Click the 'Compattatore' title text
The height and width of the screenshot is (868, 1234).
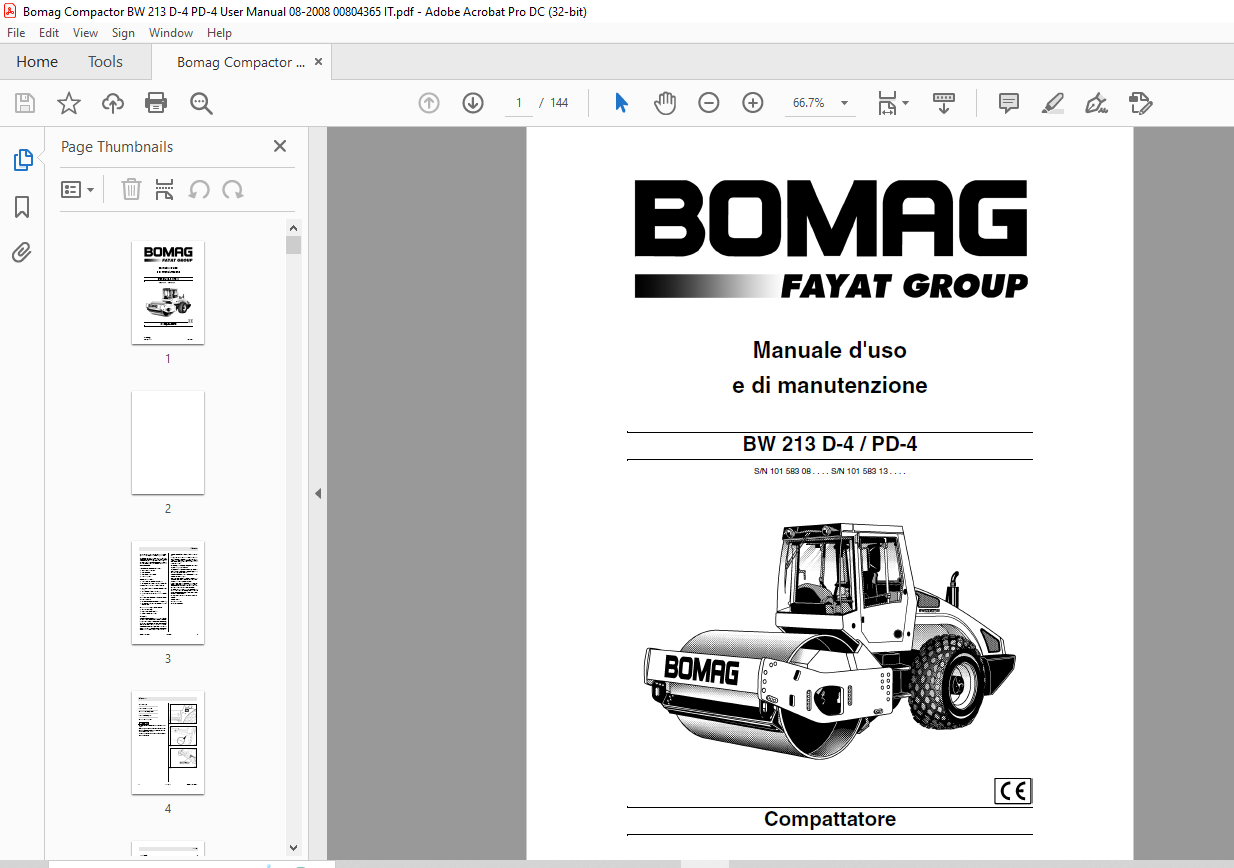(x=830, y=820)
